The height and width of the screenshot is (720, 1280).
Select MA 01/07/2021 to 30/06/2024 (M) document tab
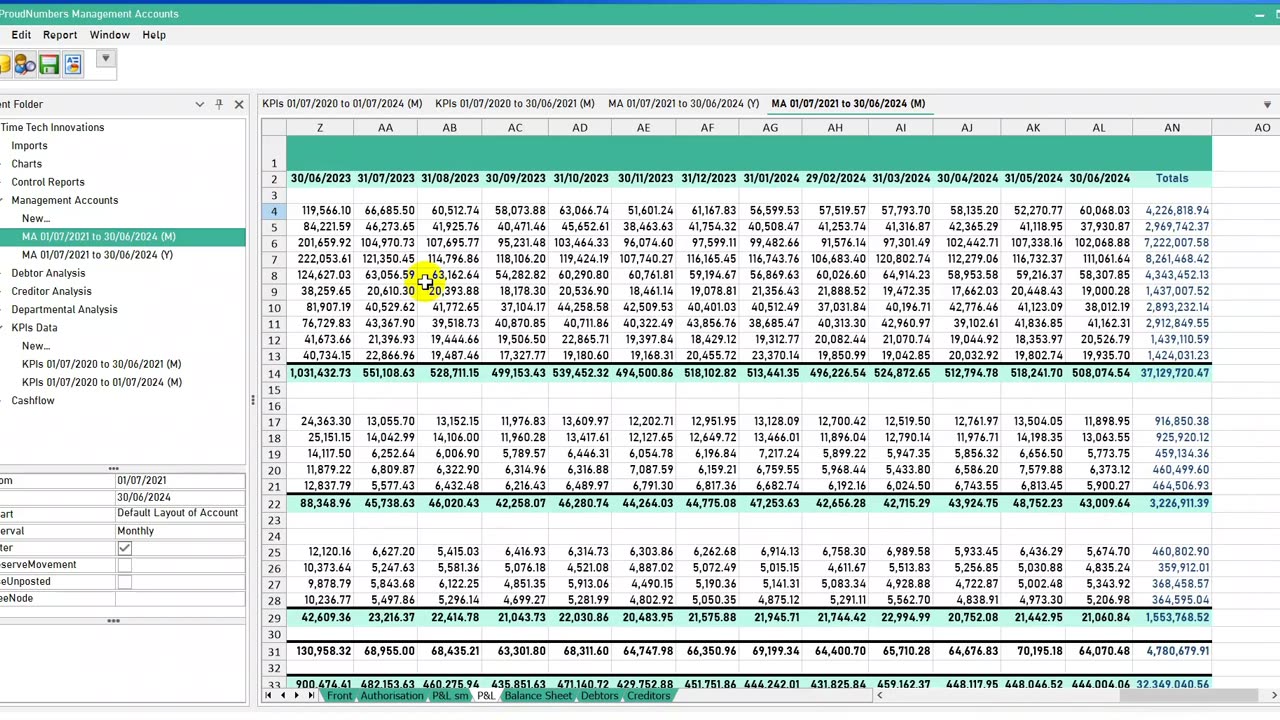[x=848, y=103]
